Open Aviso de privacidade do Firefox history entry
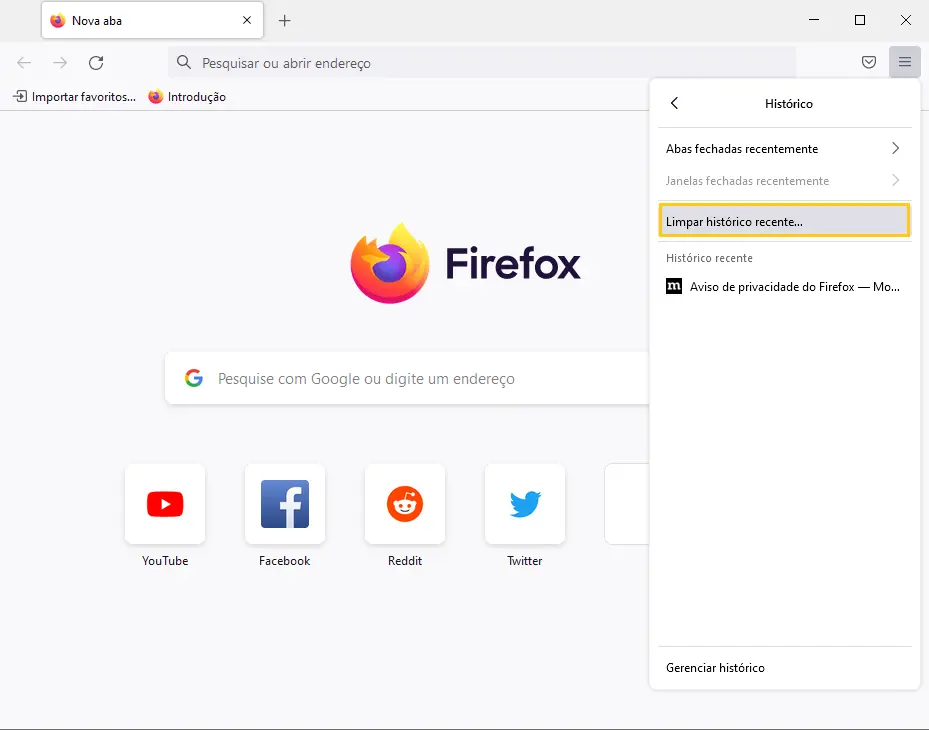This screenshot has width=929, height=730. pos(784,287)
